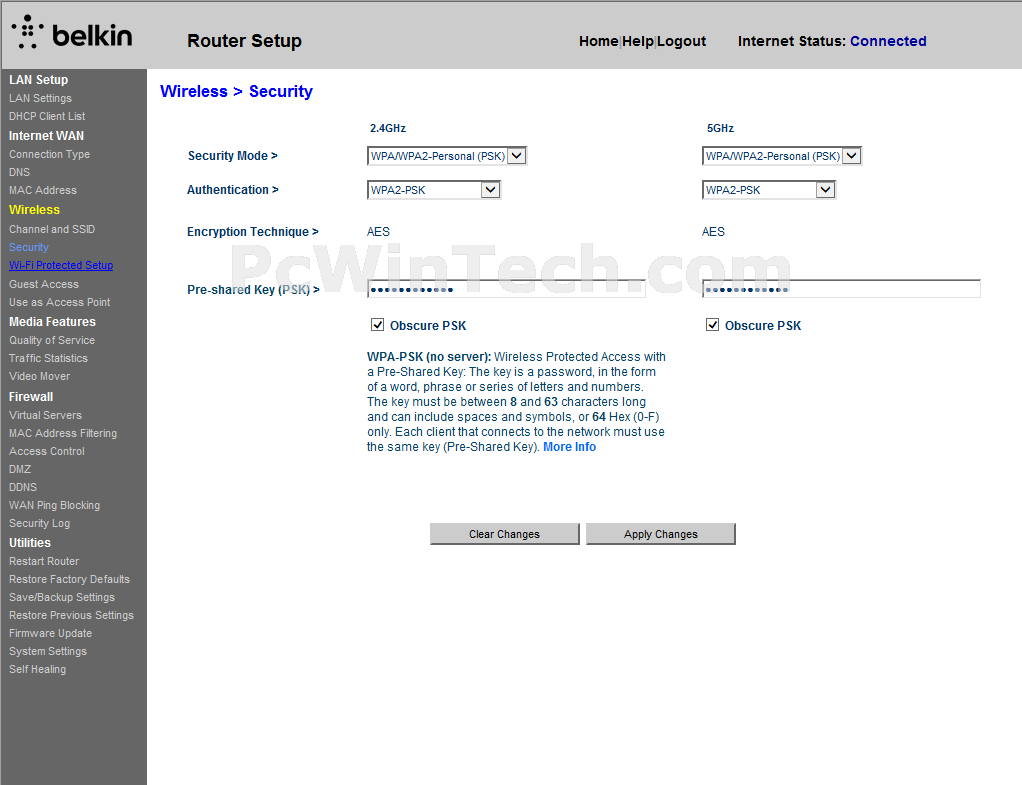Open MAC Address under Internet WAN

click(x=43, y=190)
